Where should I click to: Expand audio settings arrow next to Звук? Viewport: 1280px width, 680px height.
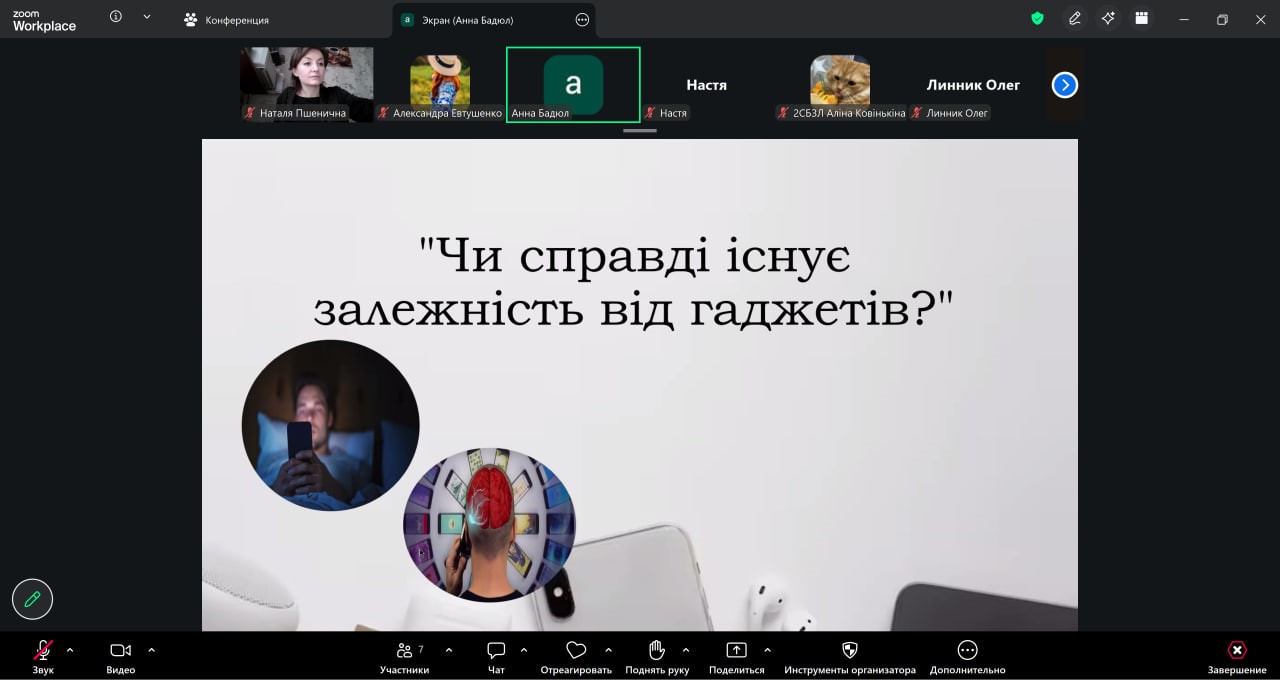[70, 650]
